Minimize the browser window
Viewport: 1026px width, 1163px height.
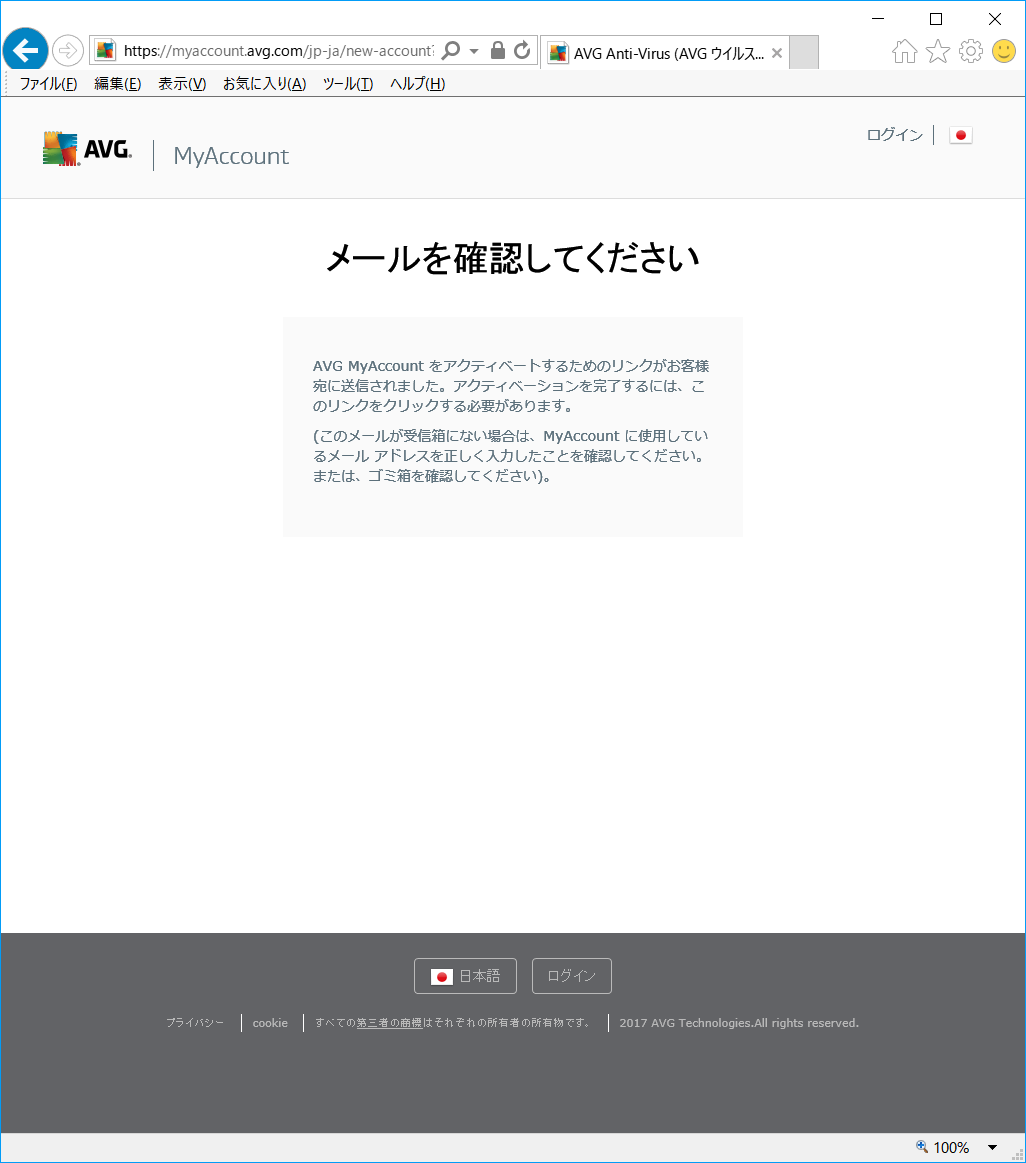(878, 19)
